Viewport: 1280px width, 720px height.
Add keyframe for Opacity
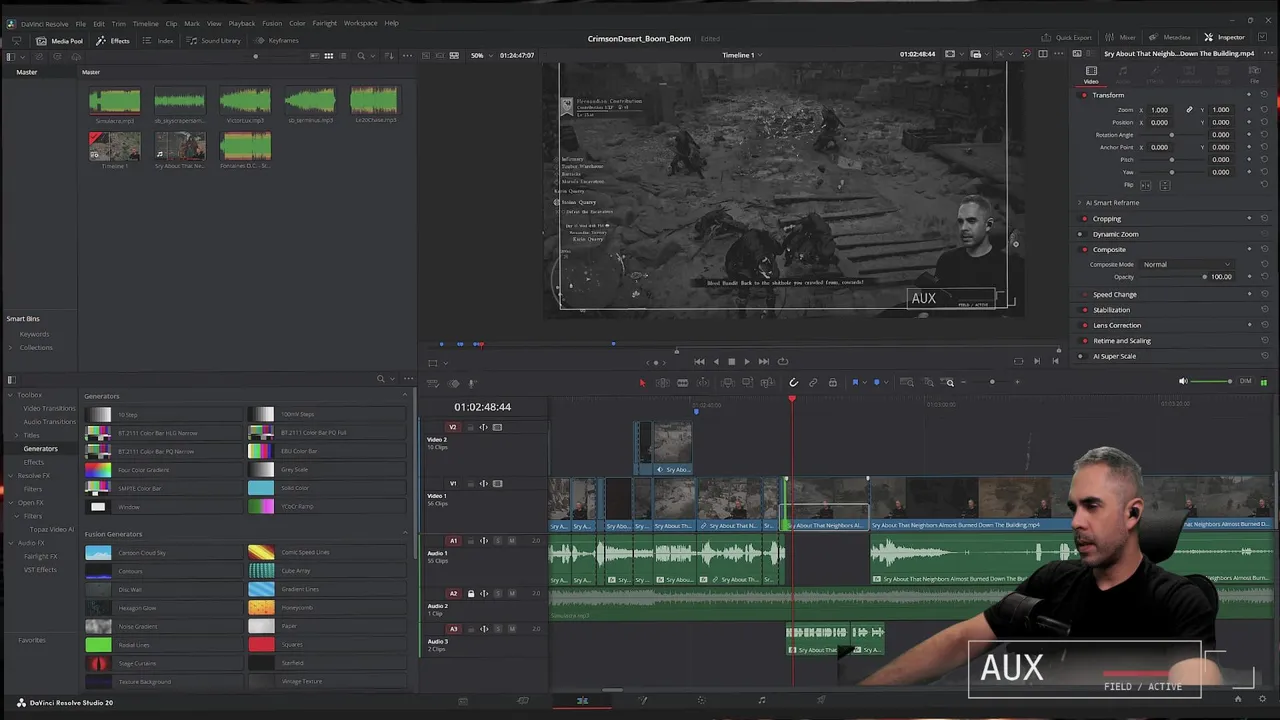(1249, 277)
